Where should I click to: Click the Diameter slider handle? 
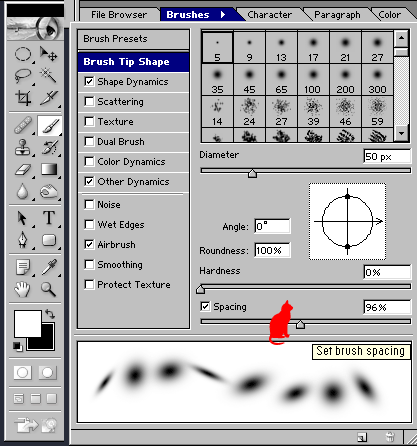[252, 174]
